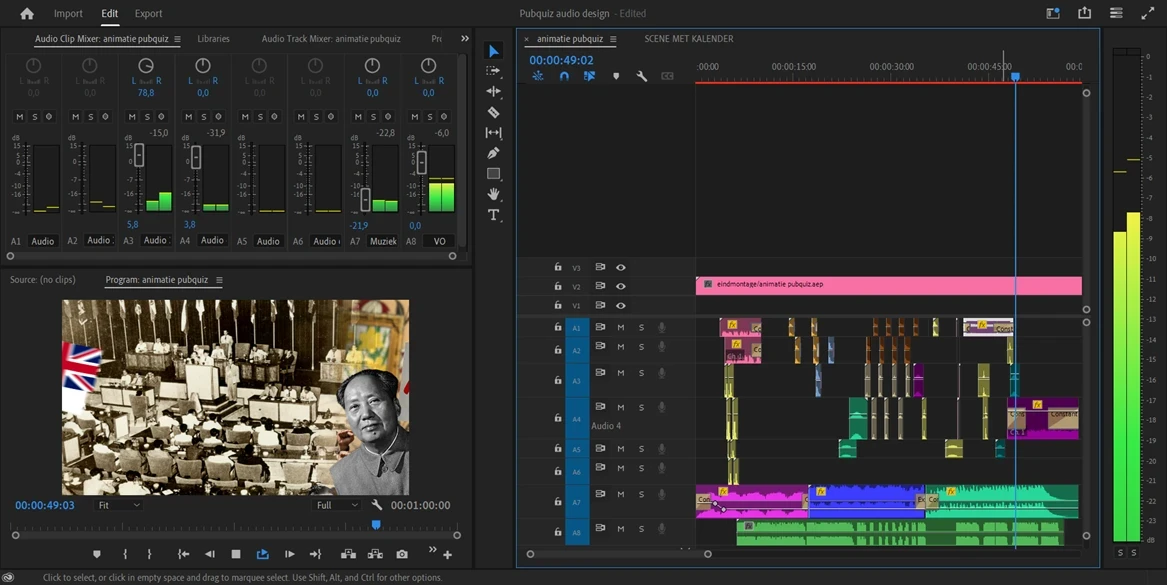Mute audio track A7 in timeline
The image size is (1167, 585).
click(620, 494)
